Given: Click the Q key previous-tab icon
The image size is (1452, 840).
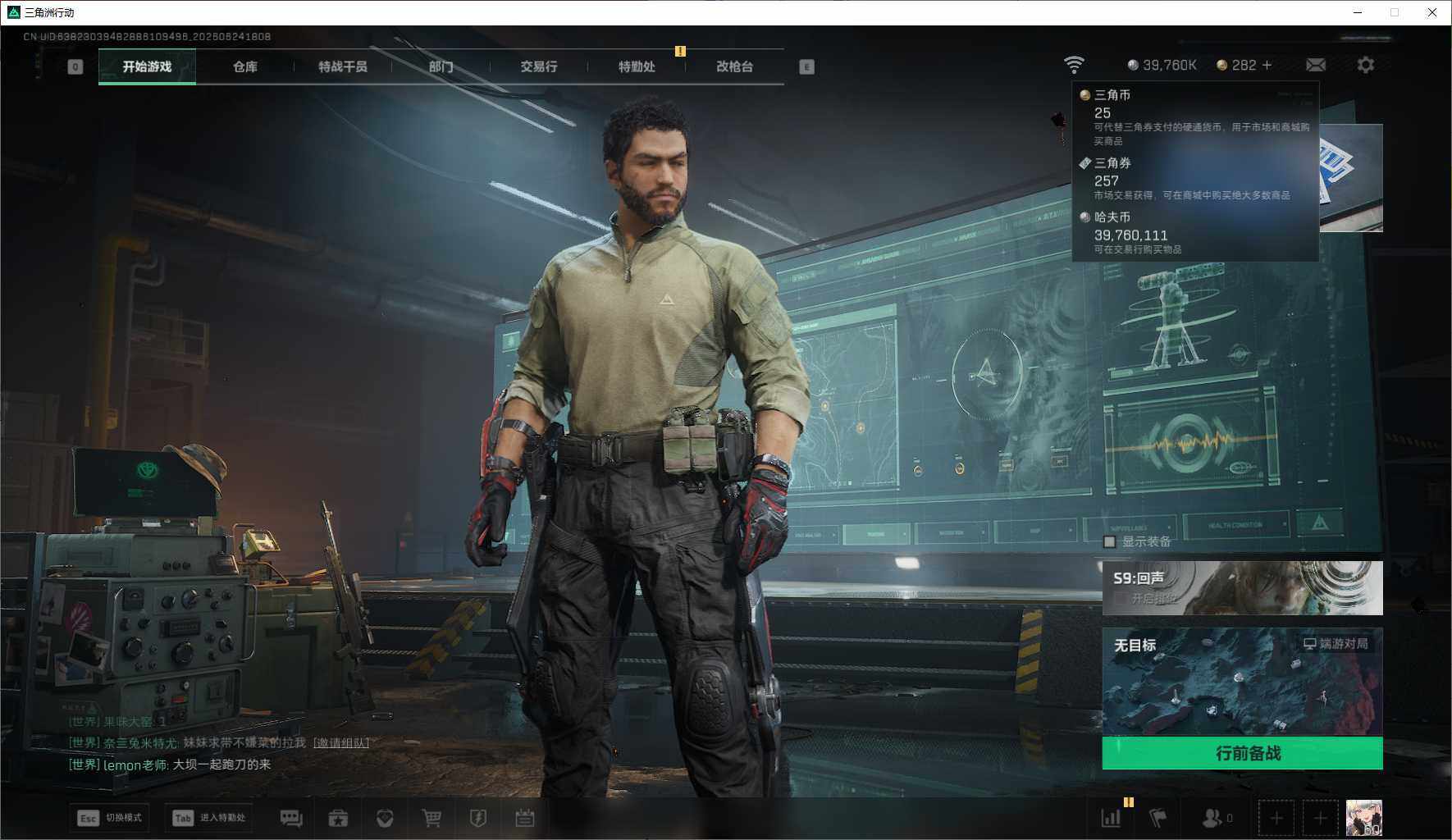Looking at the screenshot, I should click(x=75, y=67).
